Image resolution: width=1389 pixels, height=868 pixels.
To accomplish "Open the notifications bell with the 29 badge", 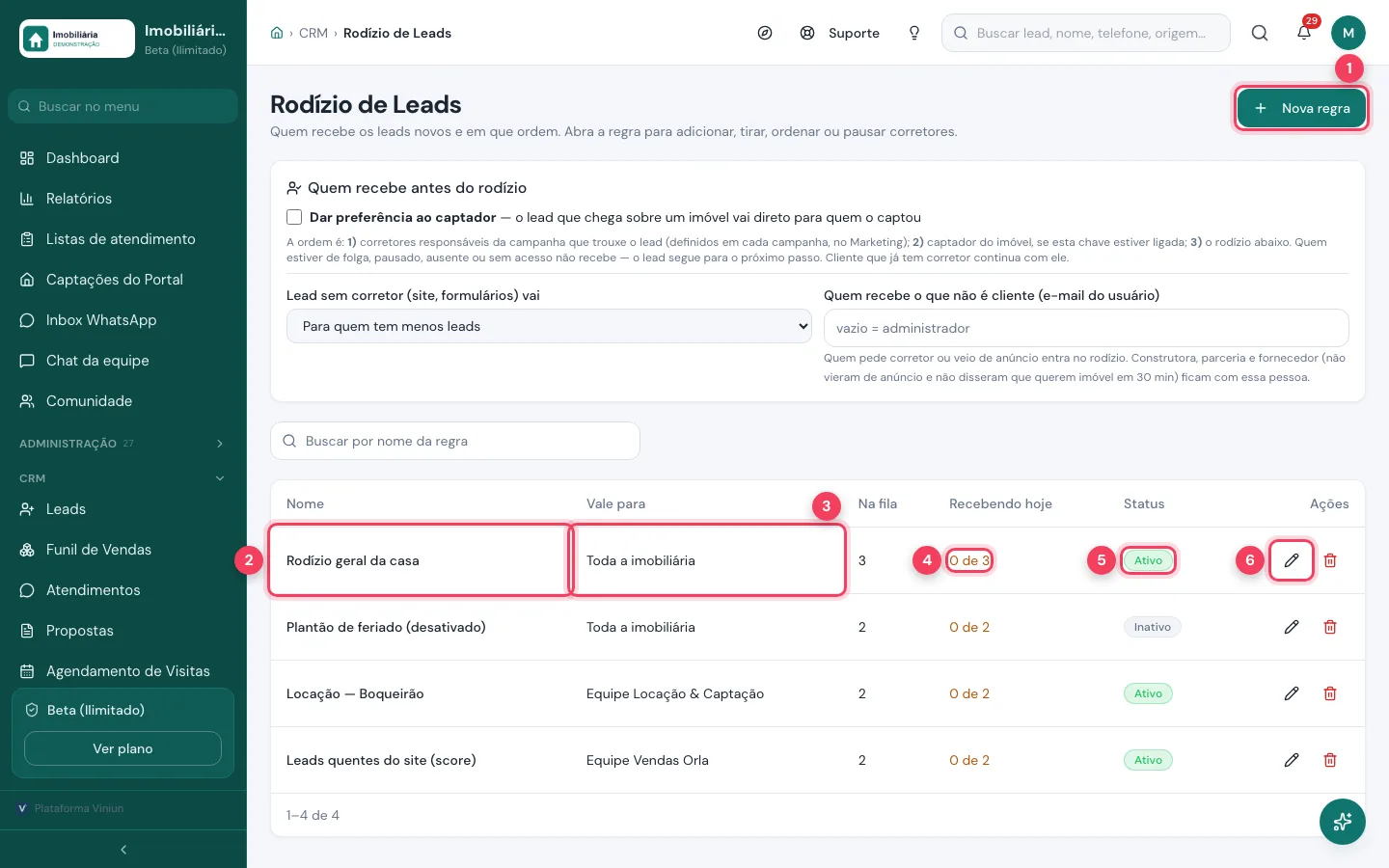I will click(1304, 33).
